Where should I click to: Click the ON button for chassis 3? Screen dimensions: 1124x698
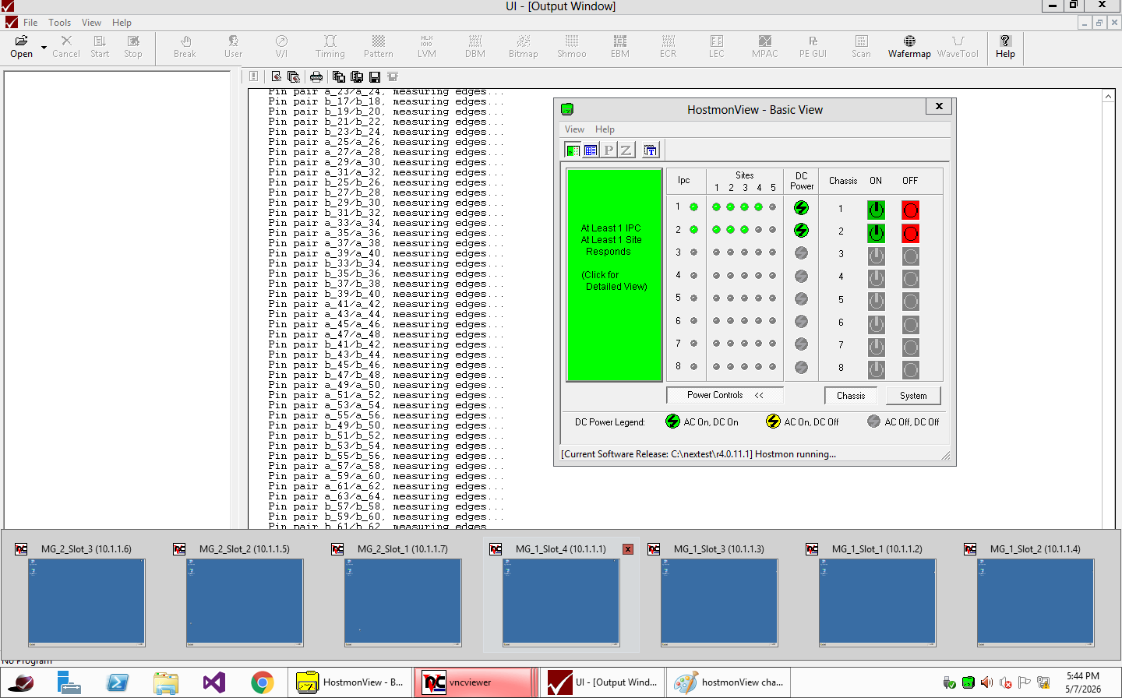coord(876,256)
